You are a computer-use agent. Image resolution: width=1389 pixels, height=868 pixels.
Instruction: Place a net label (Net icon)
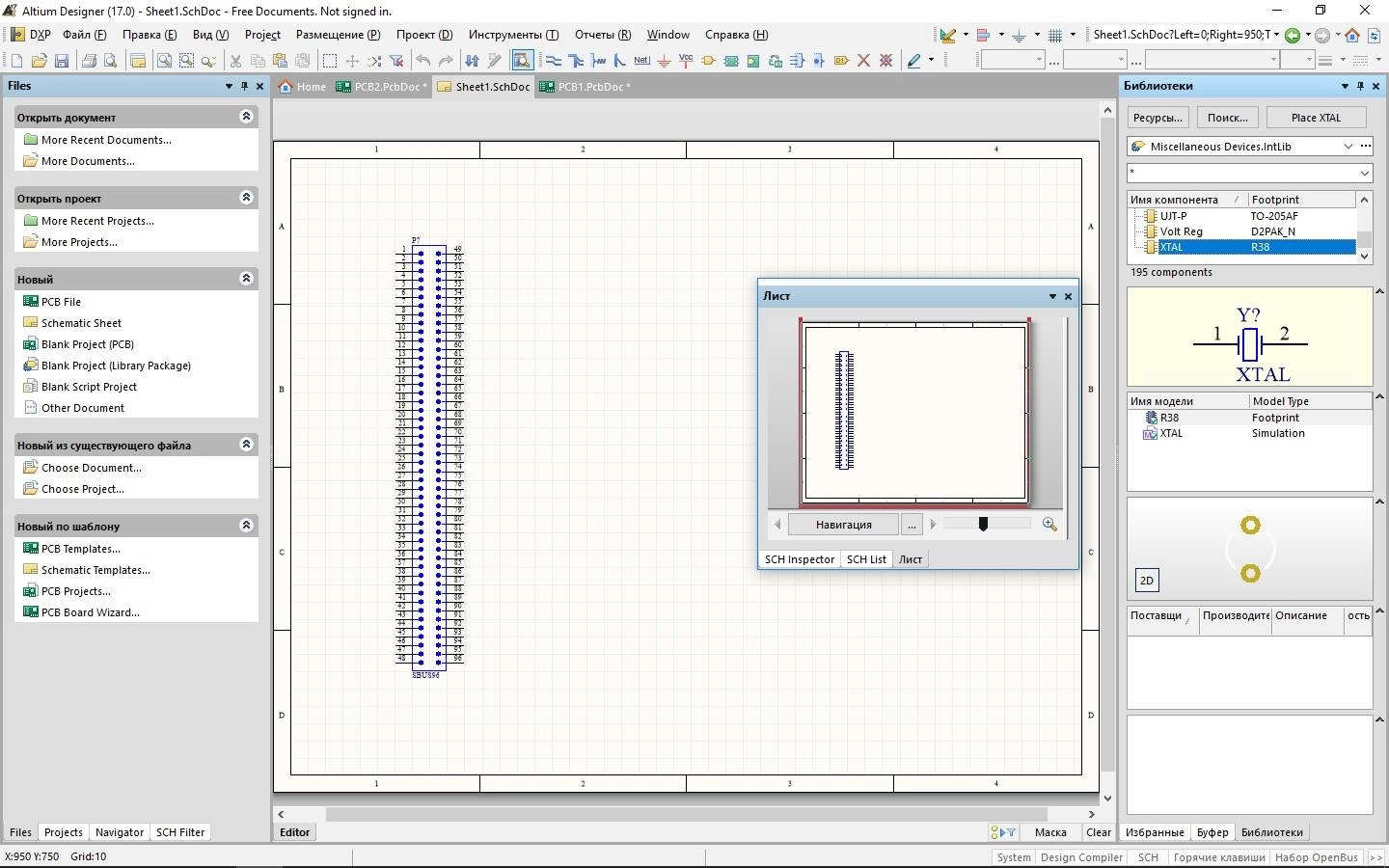click(642, 61)
